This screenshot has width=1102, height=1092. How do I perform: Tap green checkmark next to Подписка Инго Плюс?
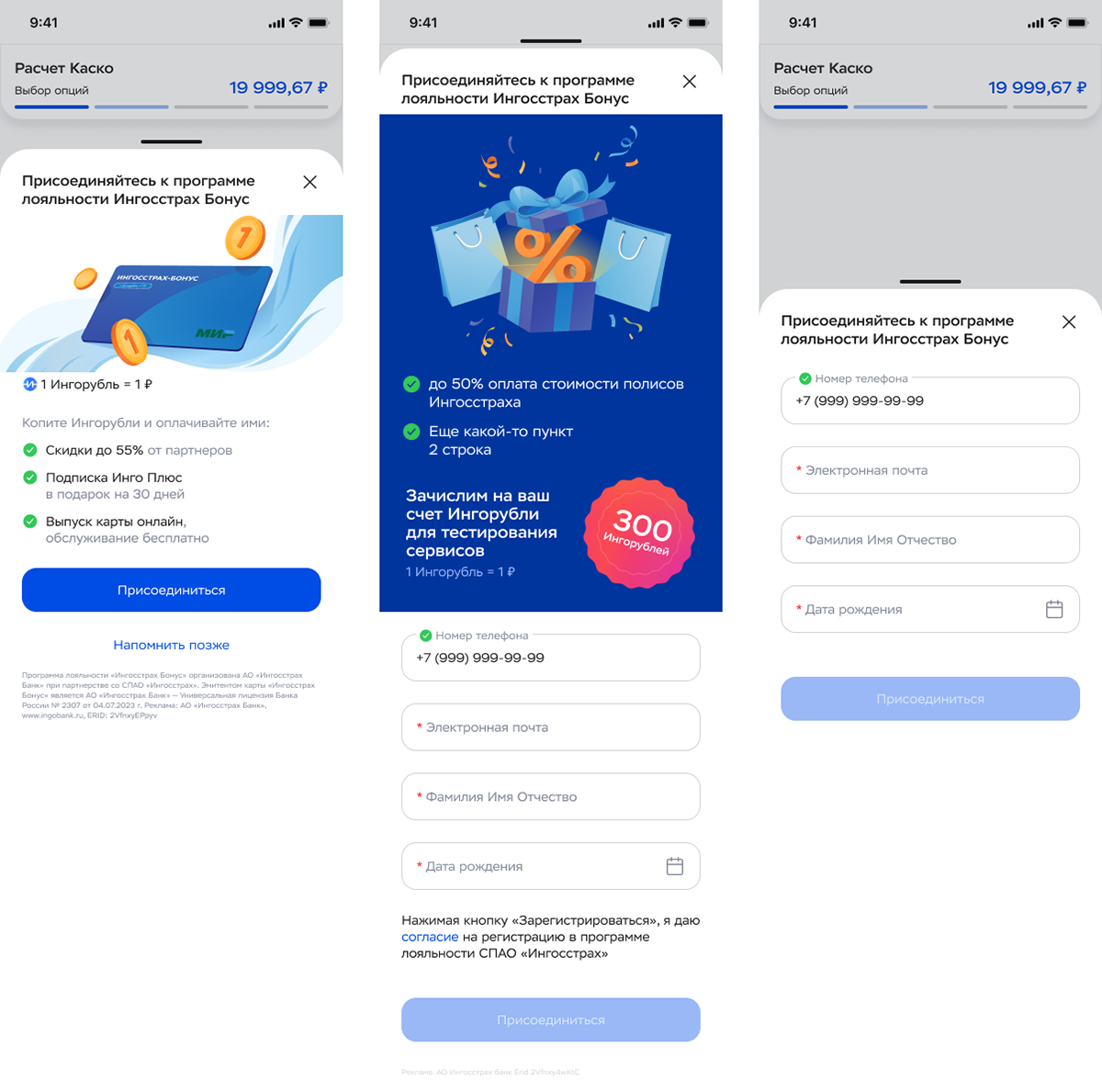pyautogui.click(x=30, y=478)
